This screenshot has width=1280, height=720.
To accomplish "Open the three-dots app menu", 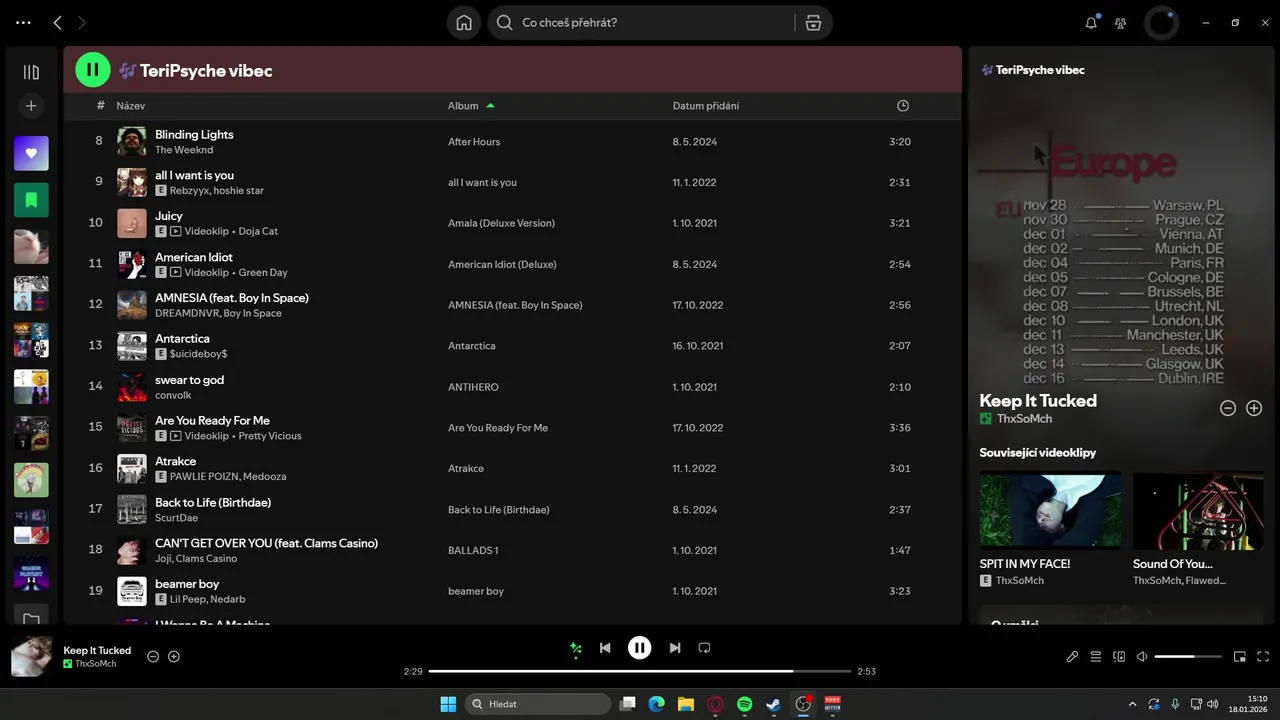I will [23, 22].
